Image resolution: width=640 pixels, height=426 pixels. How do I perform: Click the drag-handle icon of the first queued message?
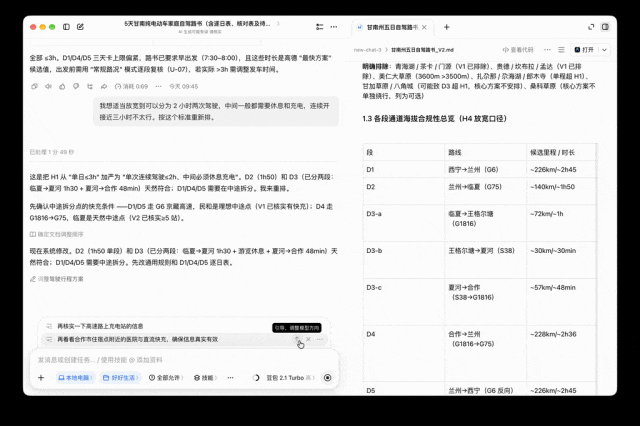[49, 326]
